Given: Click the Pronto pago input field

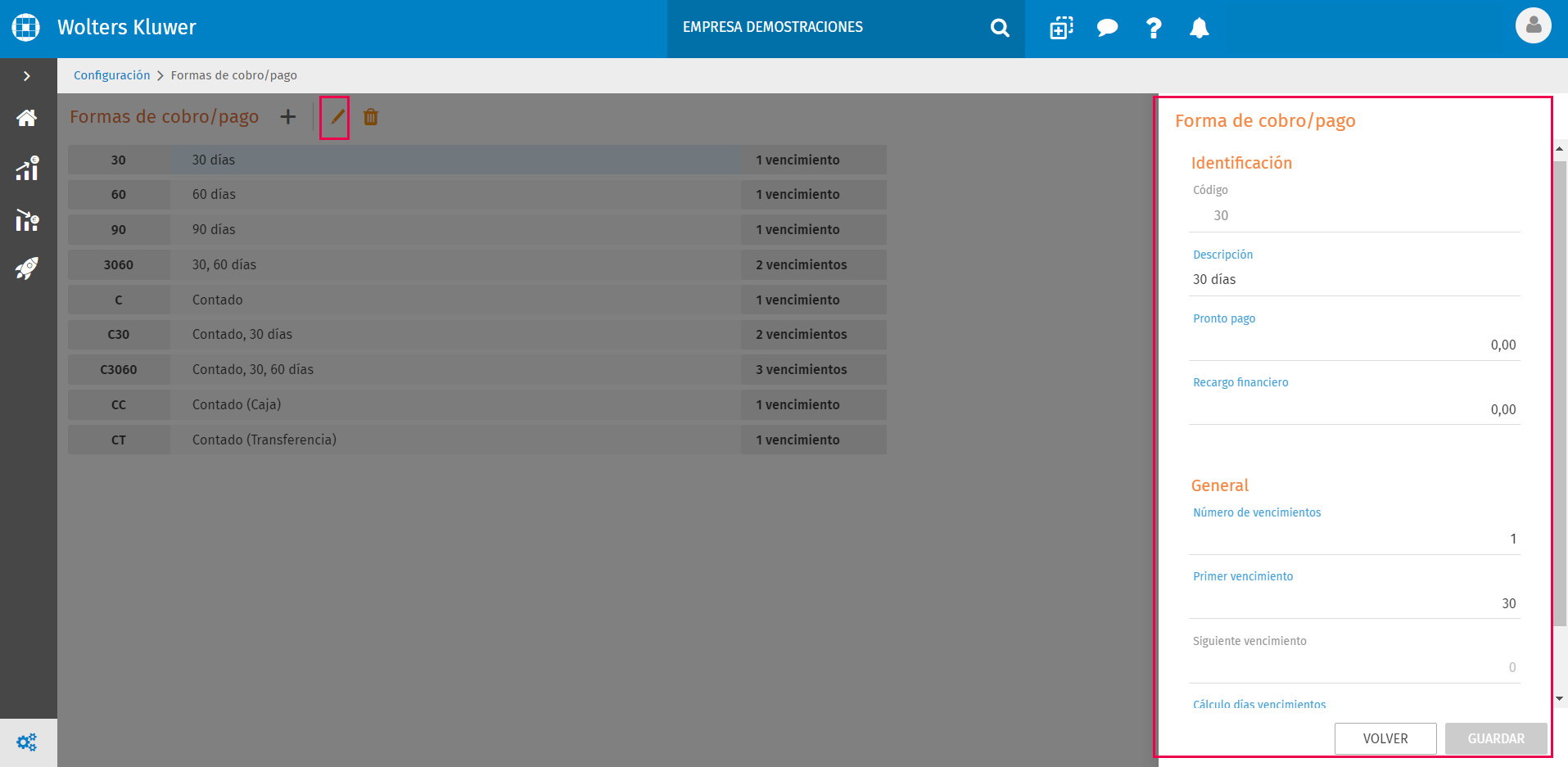Looking at the screenshot, I should [x=1354, y=345].
